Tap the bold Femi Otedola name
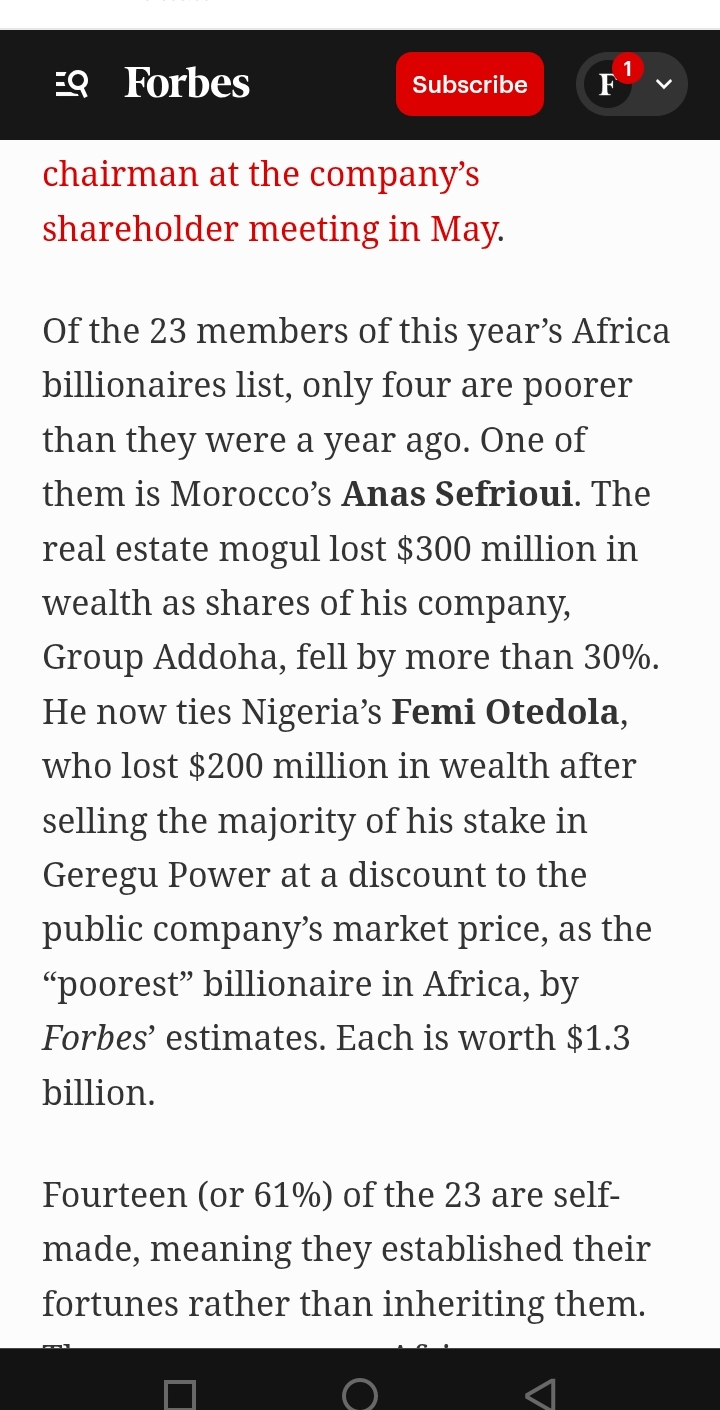The image size is (720, 1410). (x=505, y=712)
